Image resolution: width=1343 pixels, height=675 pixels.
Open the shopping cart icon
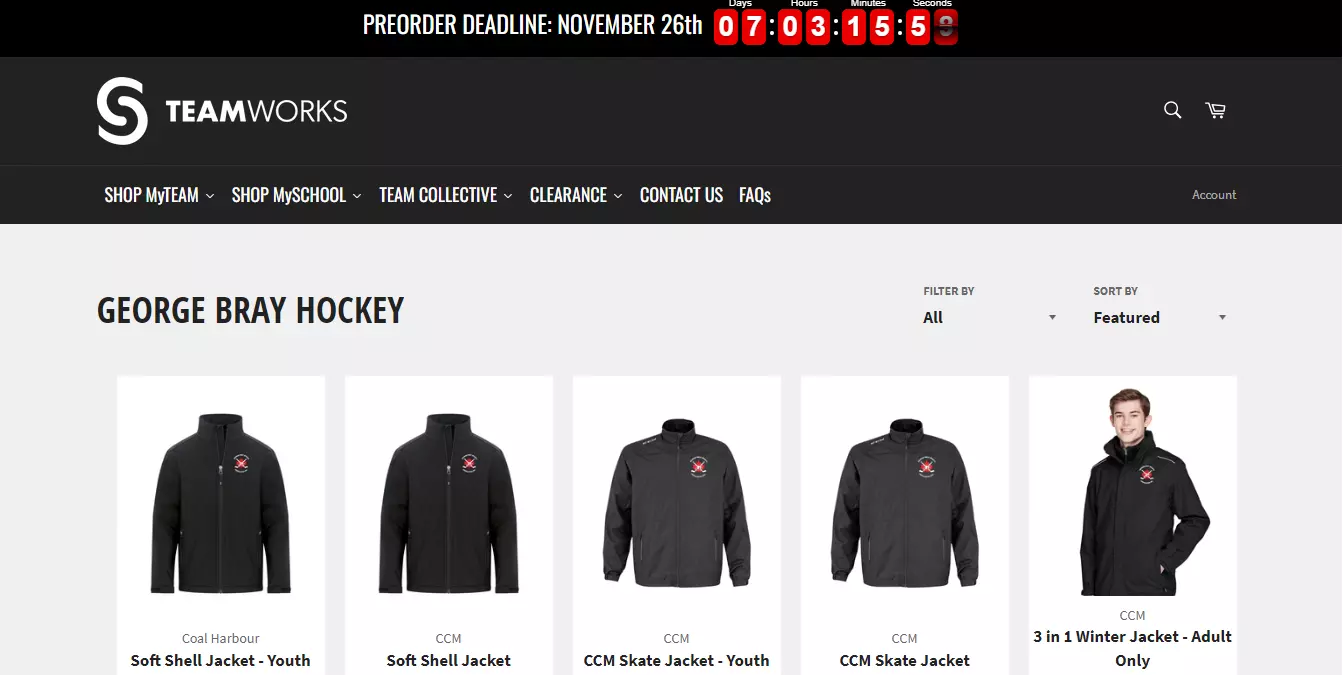coord(1215,110)
